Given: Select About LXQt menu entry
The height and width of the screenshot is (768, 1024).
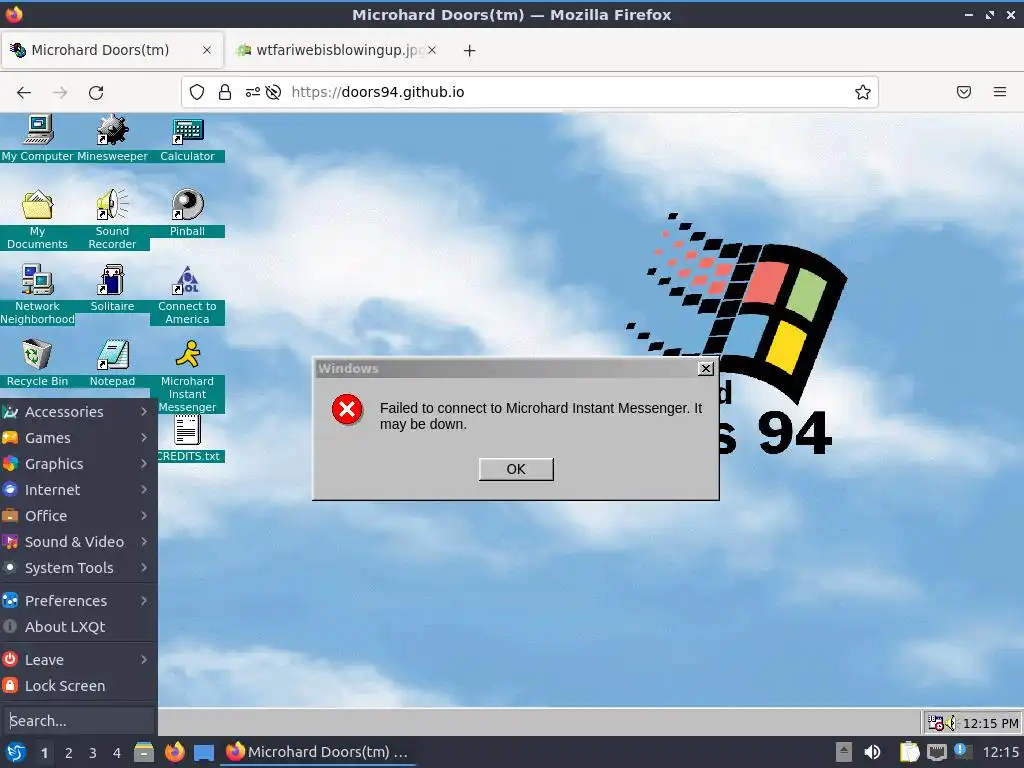Looking at the screenshot, I should 78,627.
